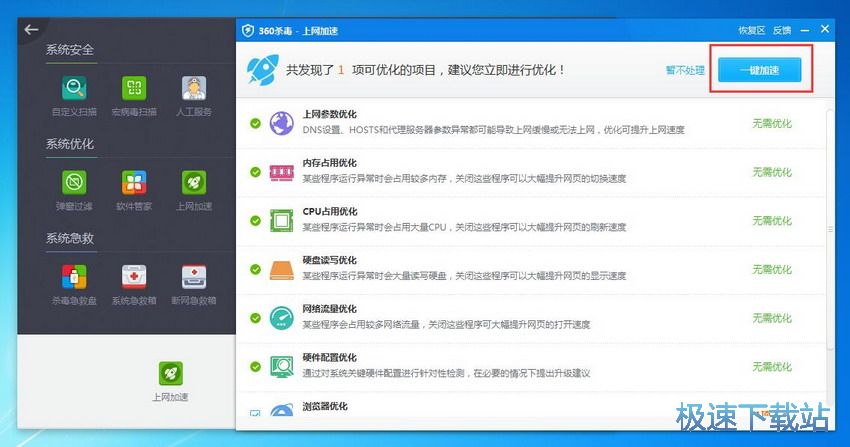Click the 浏览器优化 title text
Image resolution: width=850 pixels, height=447 pixels.
[325, 406]
